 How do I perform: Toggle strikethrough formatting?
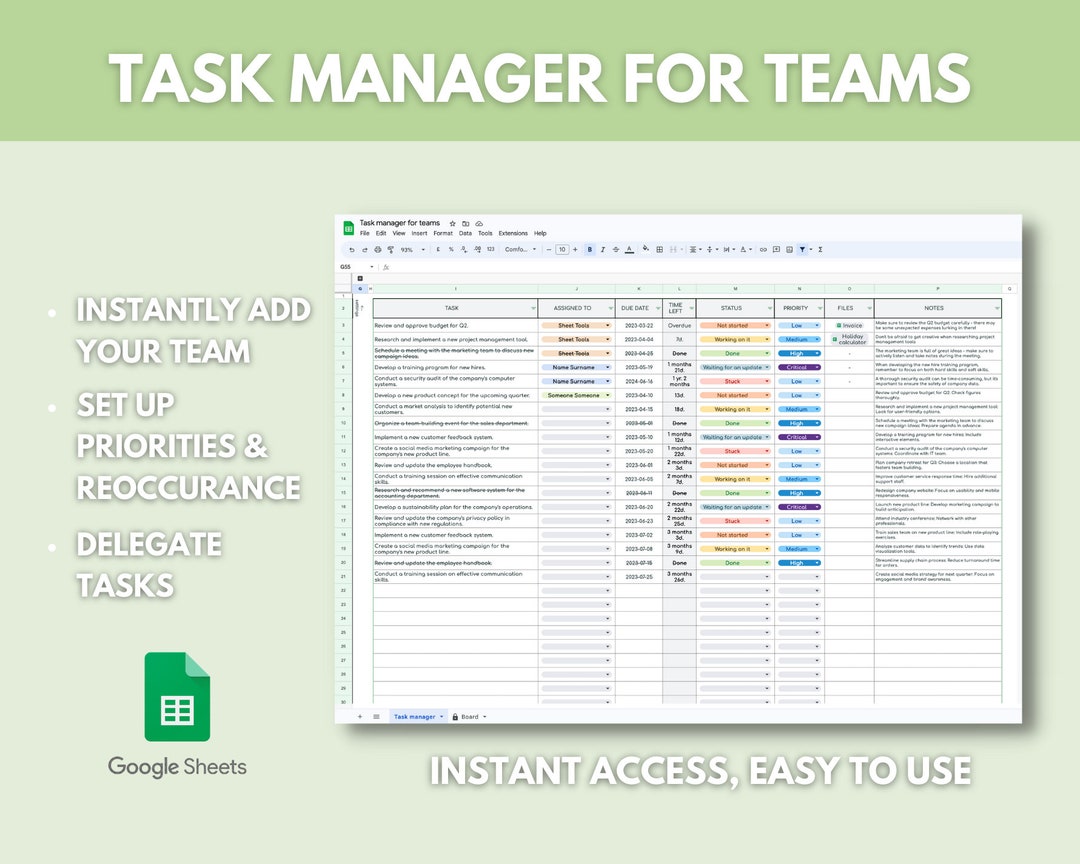click(615, 249)
